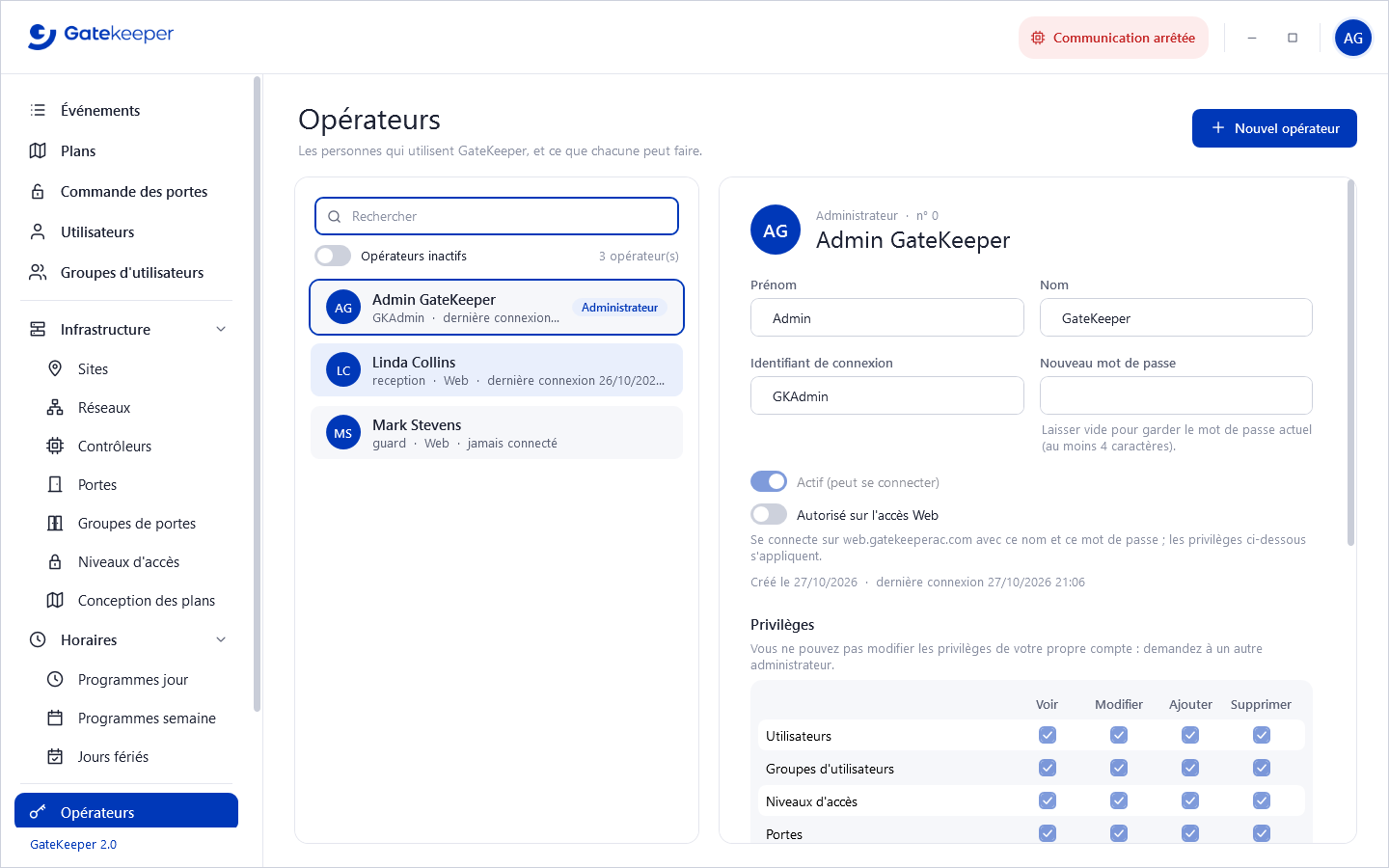Viewport: 1389px width, 868px height.
Task: Open Événements via its list icon
Action: tap(38, 110)
